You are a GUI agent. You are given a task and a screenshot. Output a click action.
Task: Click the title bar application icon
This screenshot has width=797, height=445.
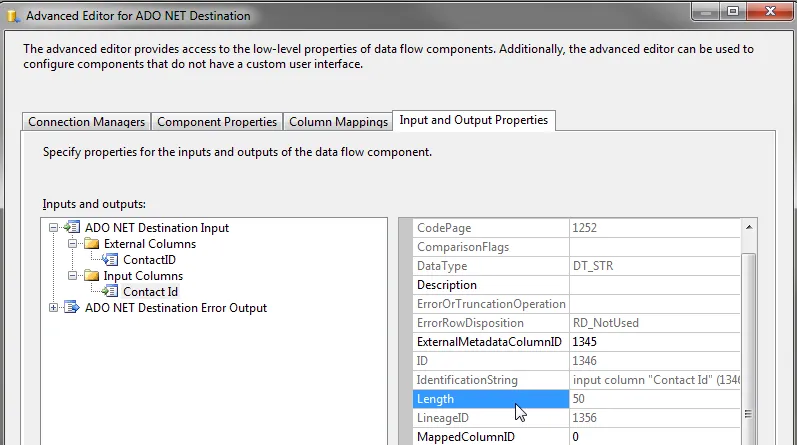click(x=13, y=16)
